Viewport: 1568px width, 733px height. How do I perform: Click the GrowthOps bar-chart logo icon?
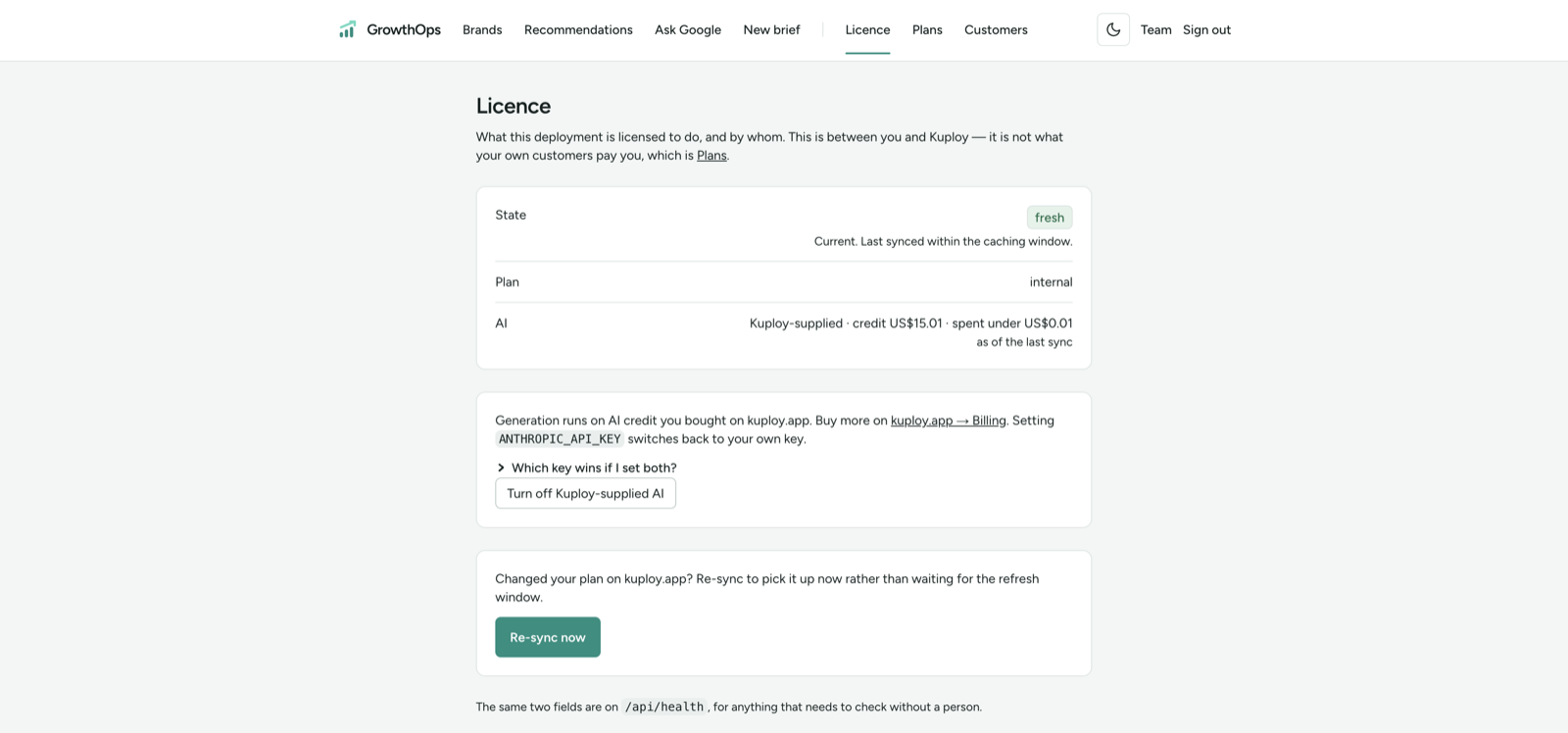click(x=347, y=29)
